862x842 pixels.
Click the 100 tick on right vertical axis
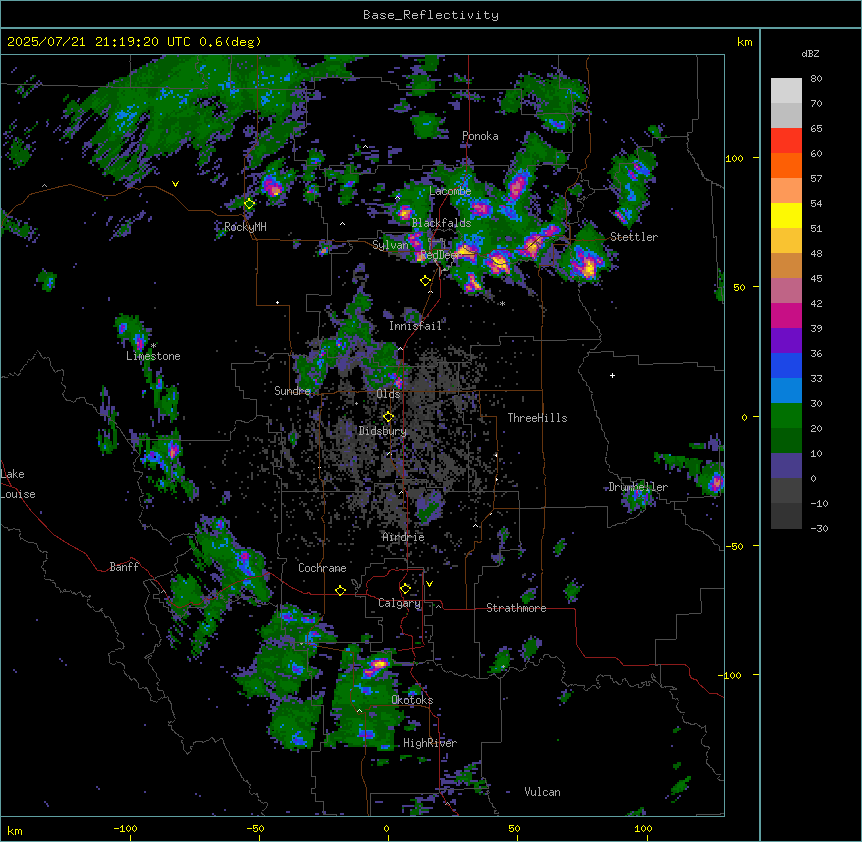coord(734,159)
